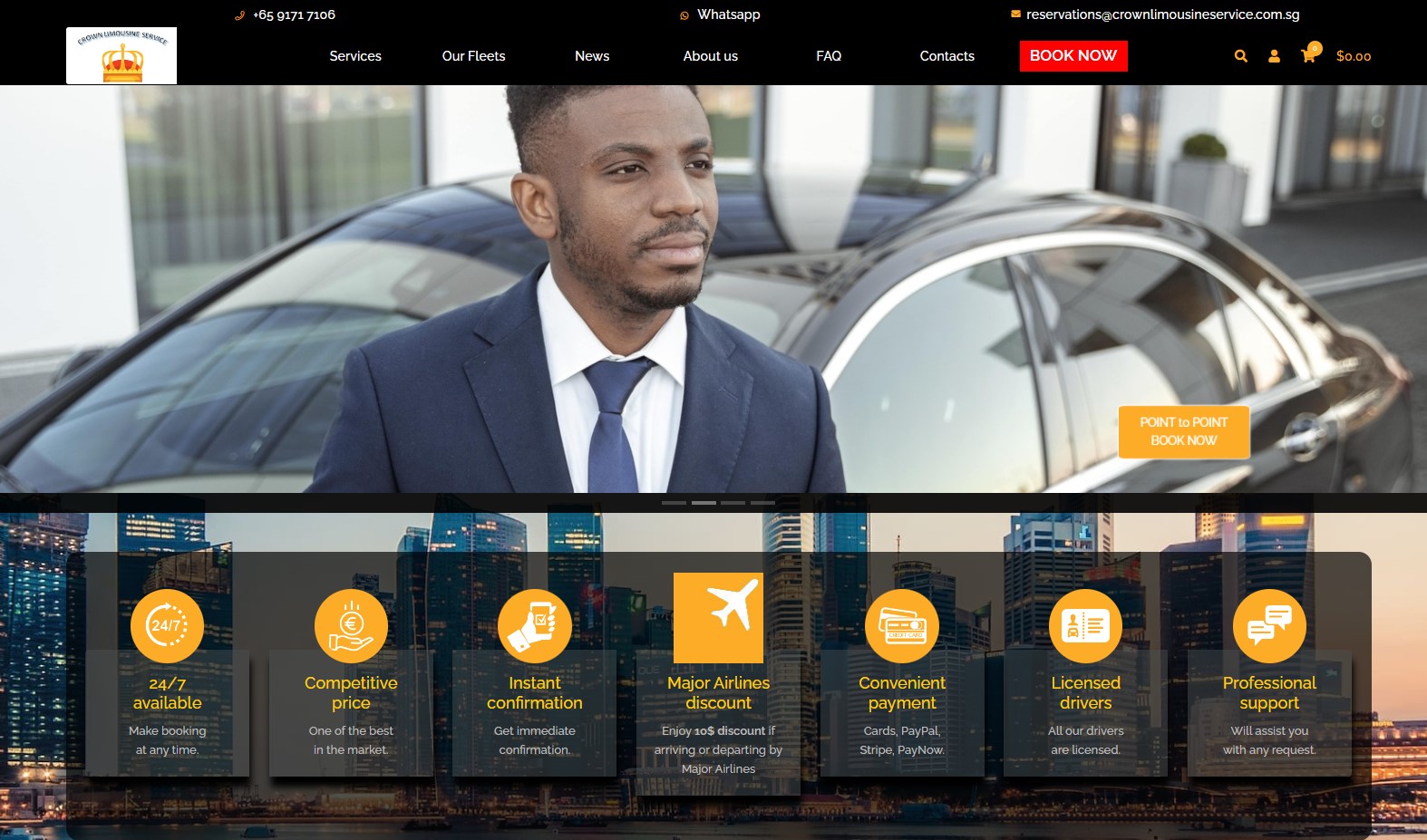The height and width of the screenshot is (840, 1427).
Task: Click the 24/7 clock icon
Action: pos(167,625)
